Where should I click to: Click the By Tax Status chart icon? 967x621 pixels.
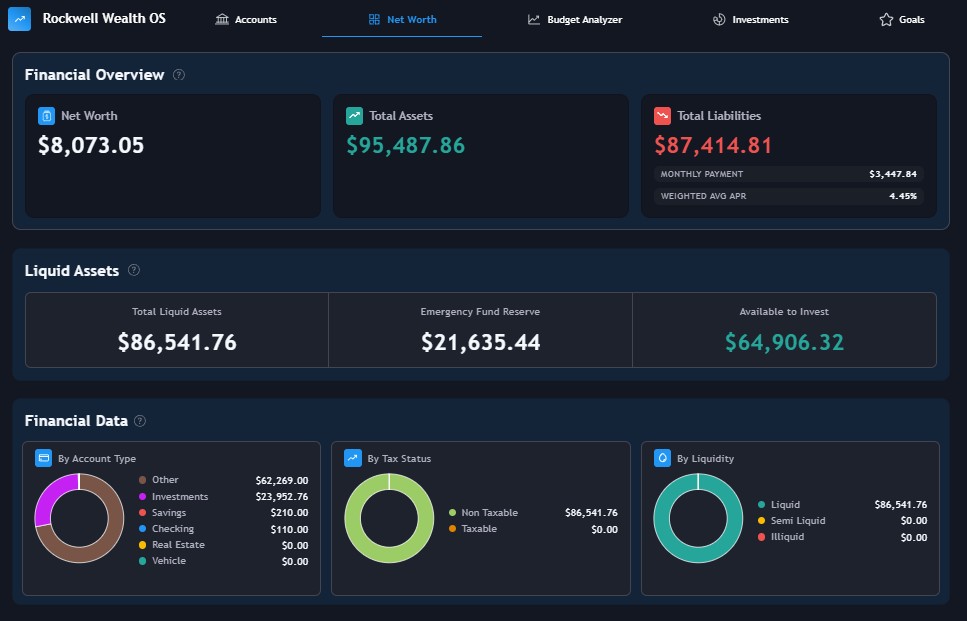[352, 458]
